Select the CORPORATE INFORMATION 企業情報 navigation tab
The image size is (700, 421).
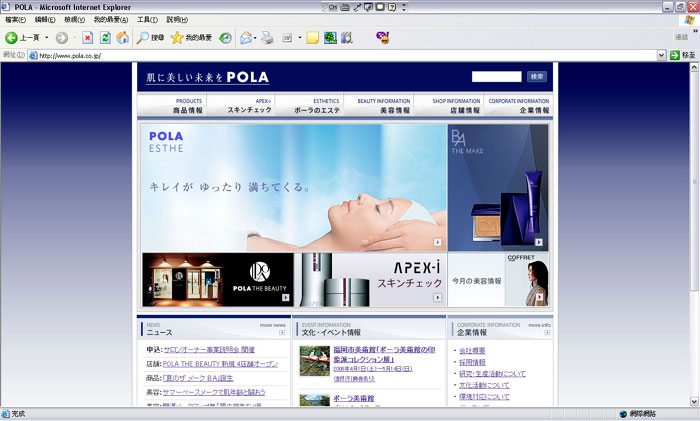pyautogui.click(x=518, y=106)
